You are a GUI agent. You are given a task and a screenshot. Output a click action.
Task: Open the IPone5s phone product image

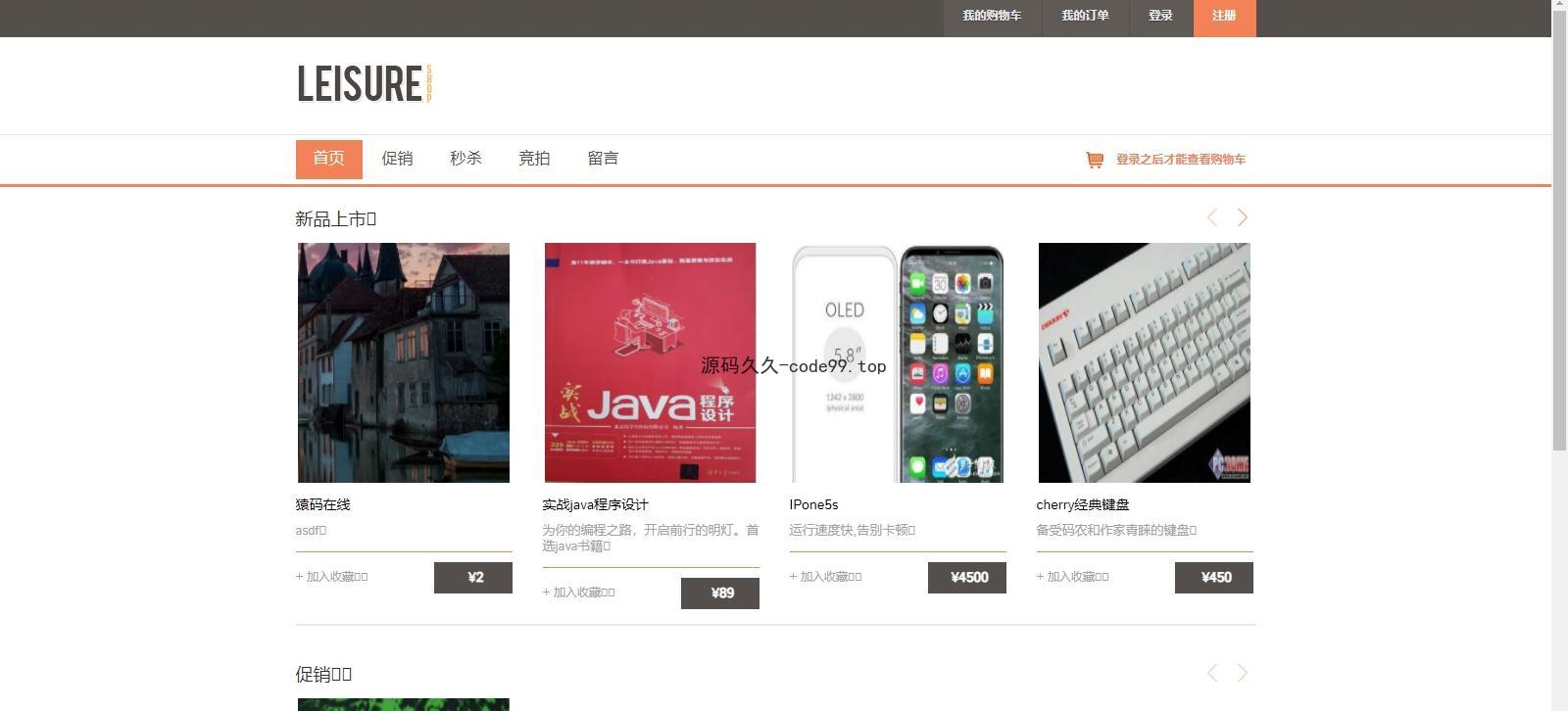[x=898, y=362]
